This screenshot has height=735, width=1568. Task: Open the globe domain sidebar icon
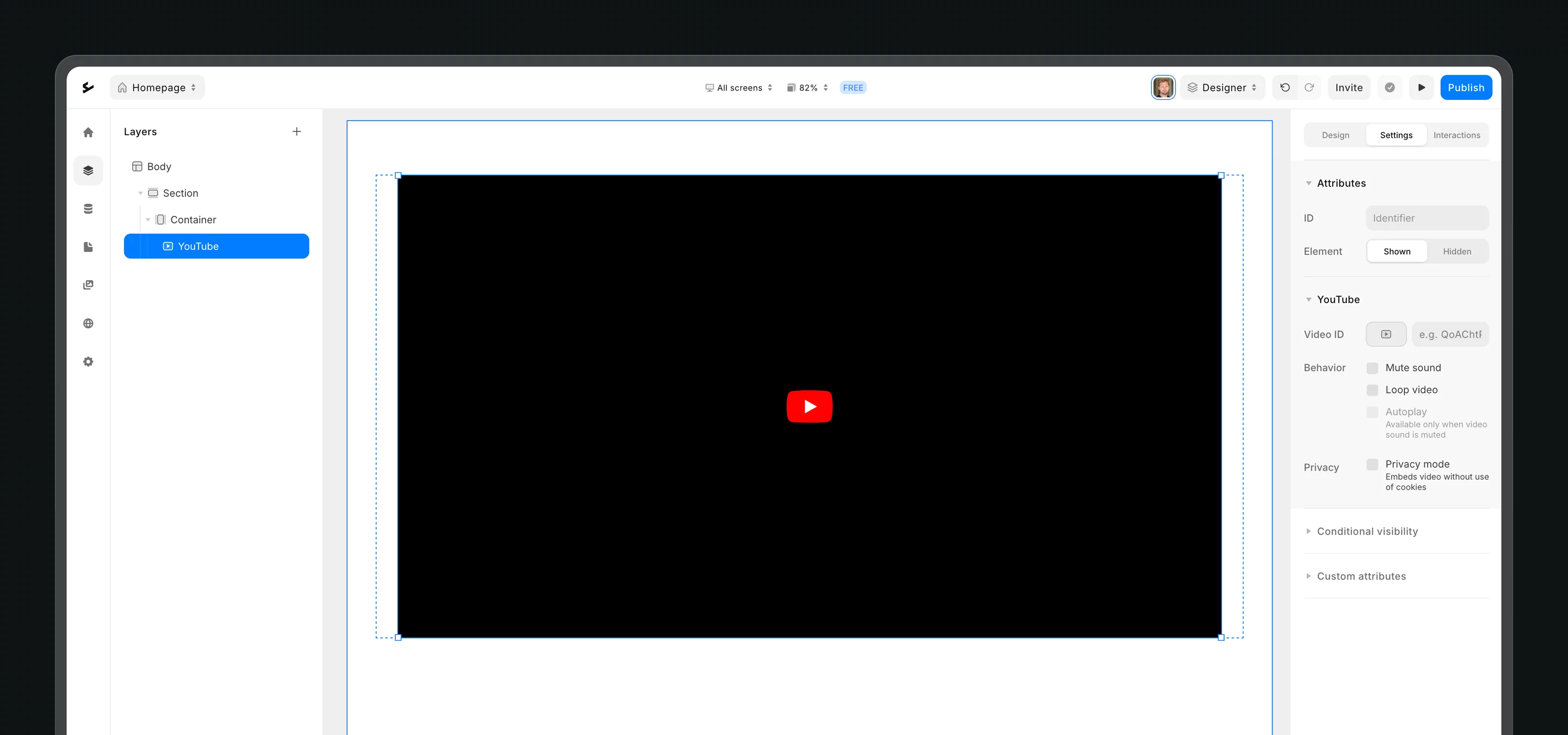88,323
